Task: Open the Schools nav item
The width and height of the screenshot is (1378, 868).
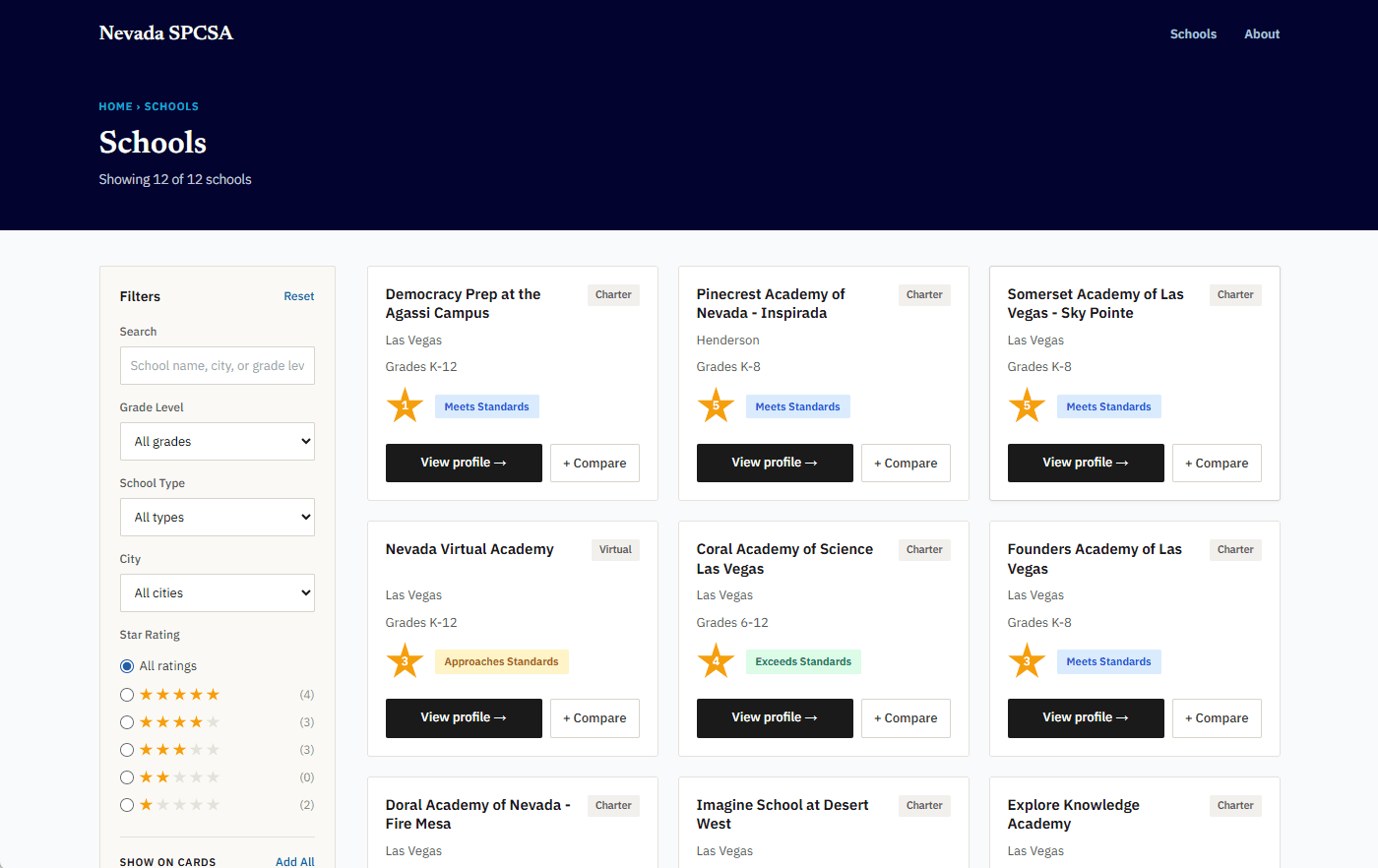Action: [1193, 33]
